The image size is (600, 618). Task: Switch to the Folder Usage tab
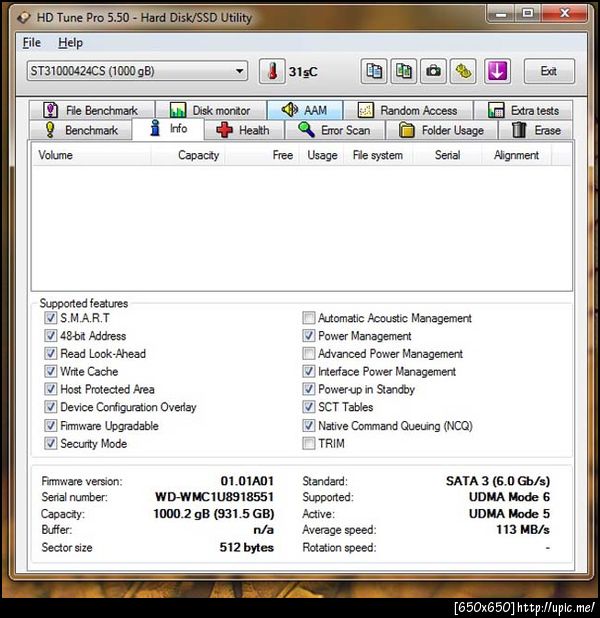point(442,130)
